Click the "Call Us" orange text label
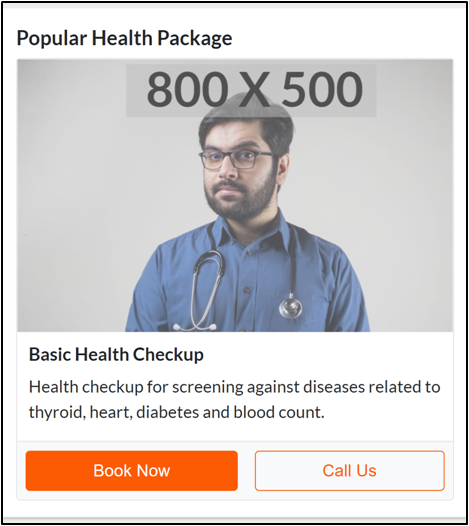Screen dimensions: 469x526 350,471
